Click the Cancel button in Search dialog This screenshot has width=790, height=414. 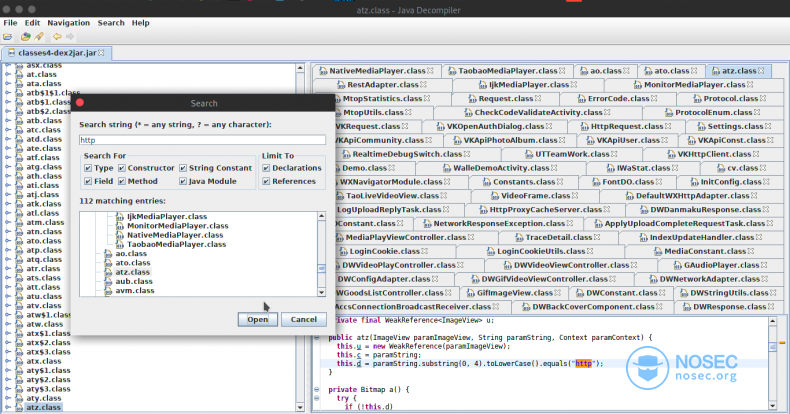pyautogui.click(x=303, y=319)
